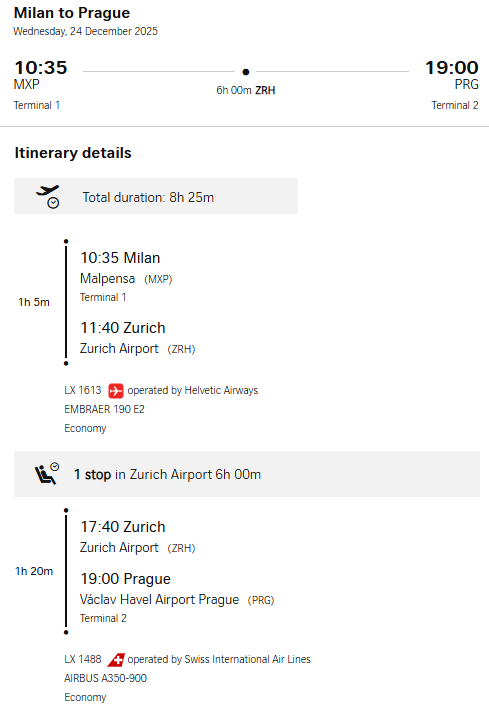Screen dimensions: 489x716
Task: Click the seated passenger stopover icon
Action: pos(47,474)
